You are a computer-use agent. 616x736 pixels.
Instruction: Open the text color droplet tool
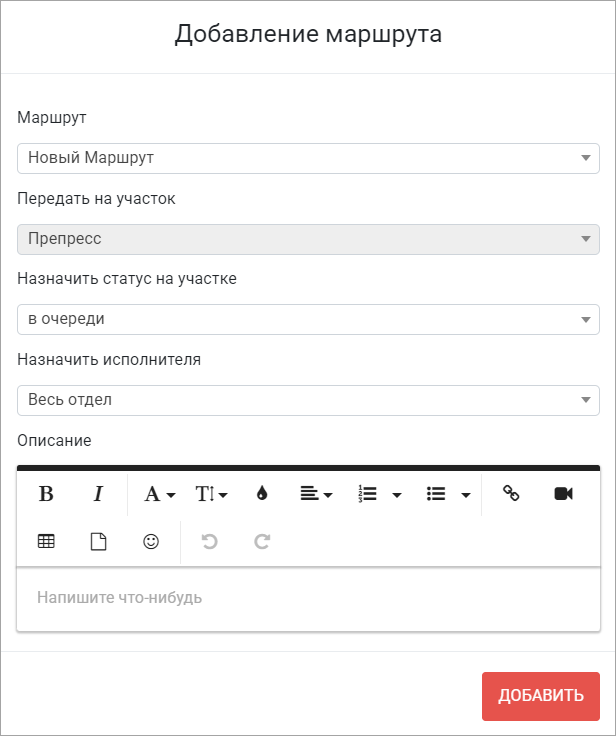coord(262,494)
